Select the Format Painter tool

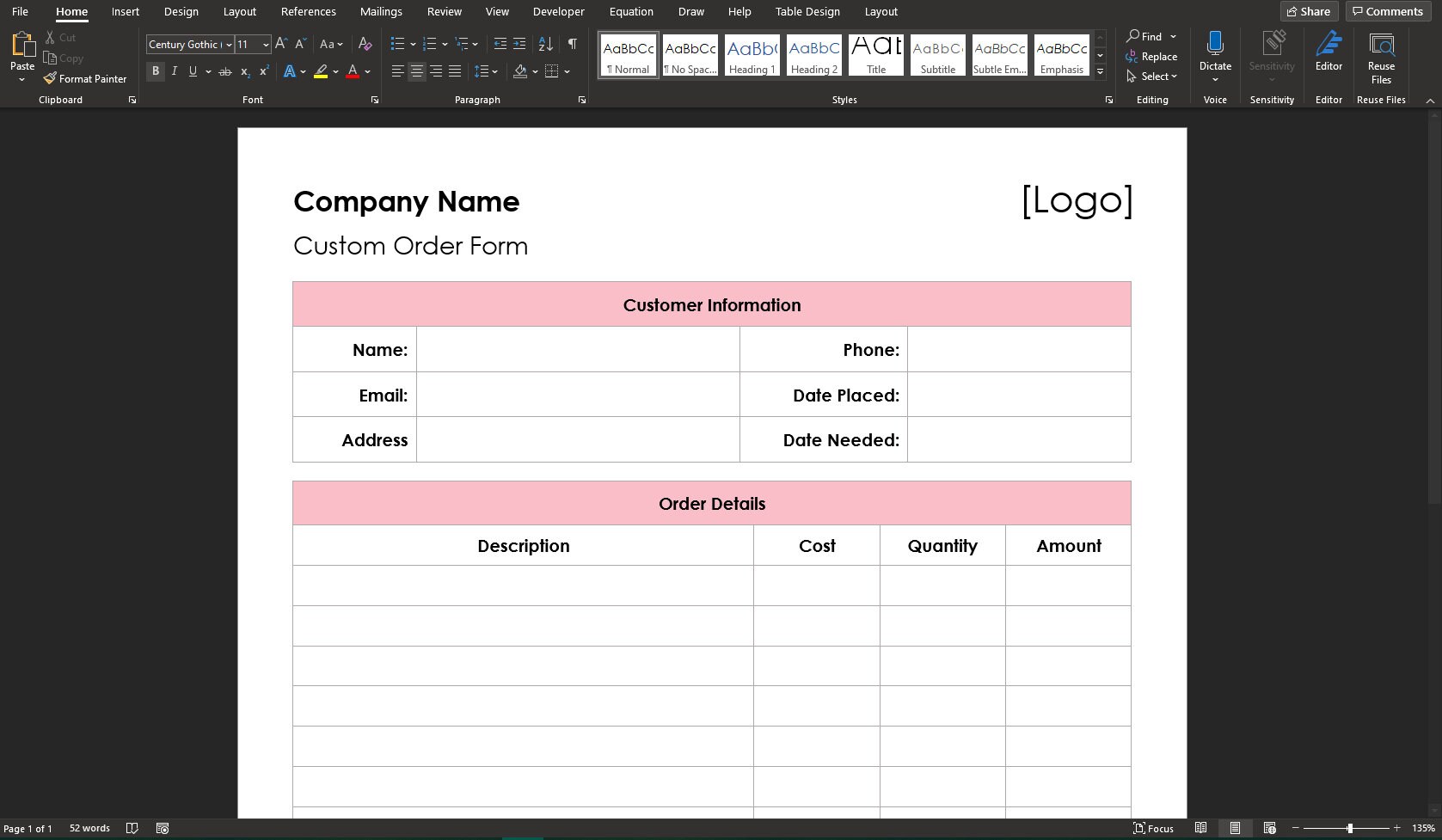[85, 78]
